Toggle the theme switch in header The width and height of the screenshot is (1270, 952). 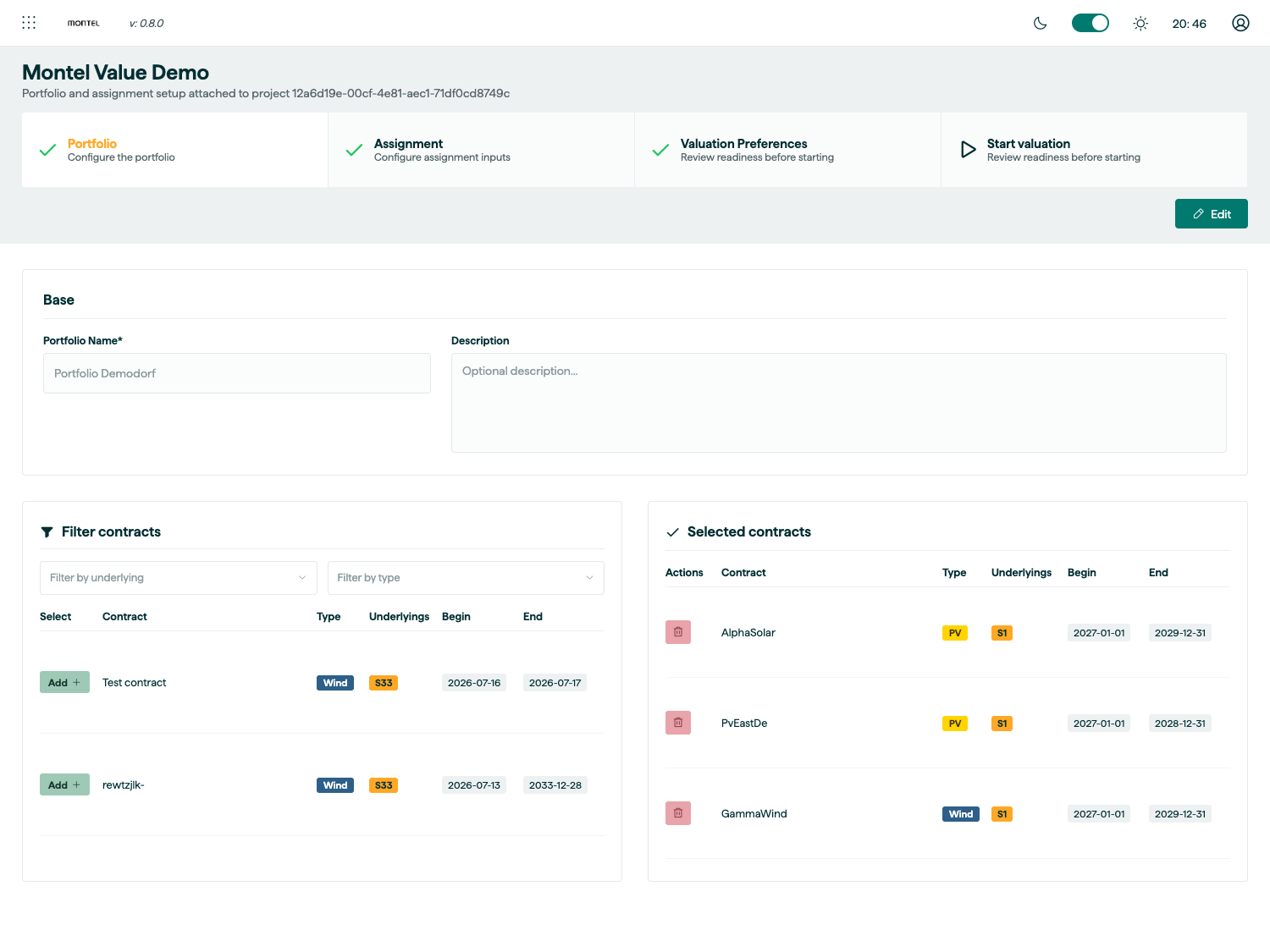click(1091, 23)
